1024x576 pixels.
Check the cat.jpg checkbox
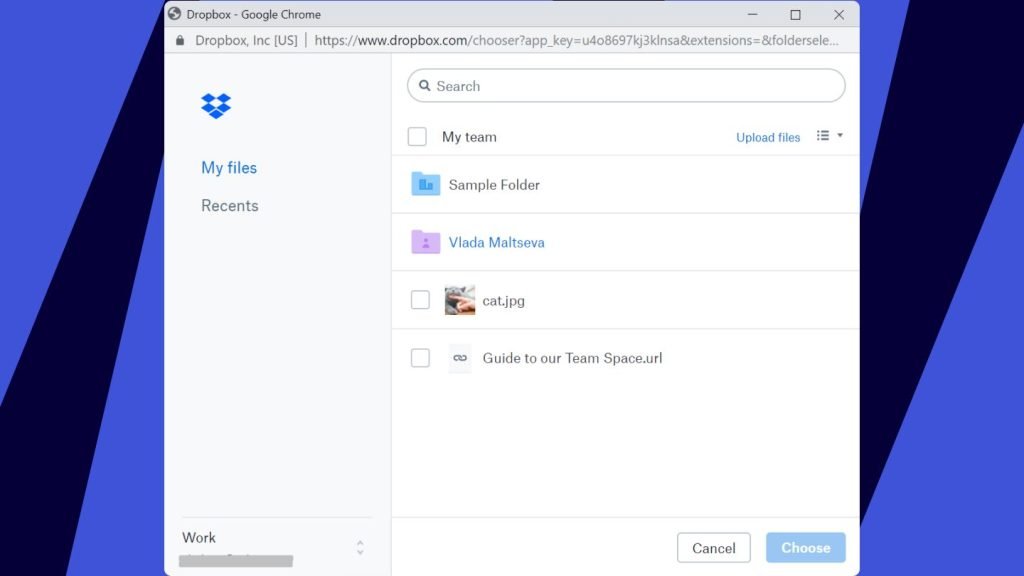click(420, 300)
